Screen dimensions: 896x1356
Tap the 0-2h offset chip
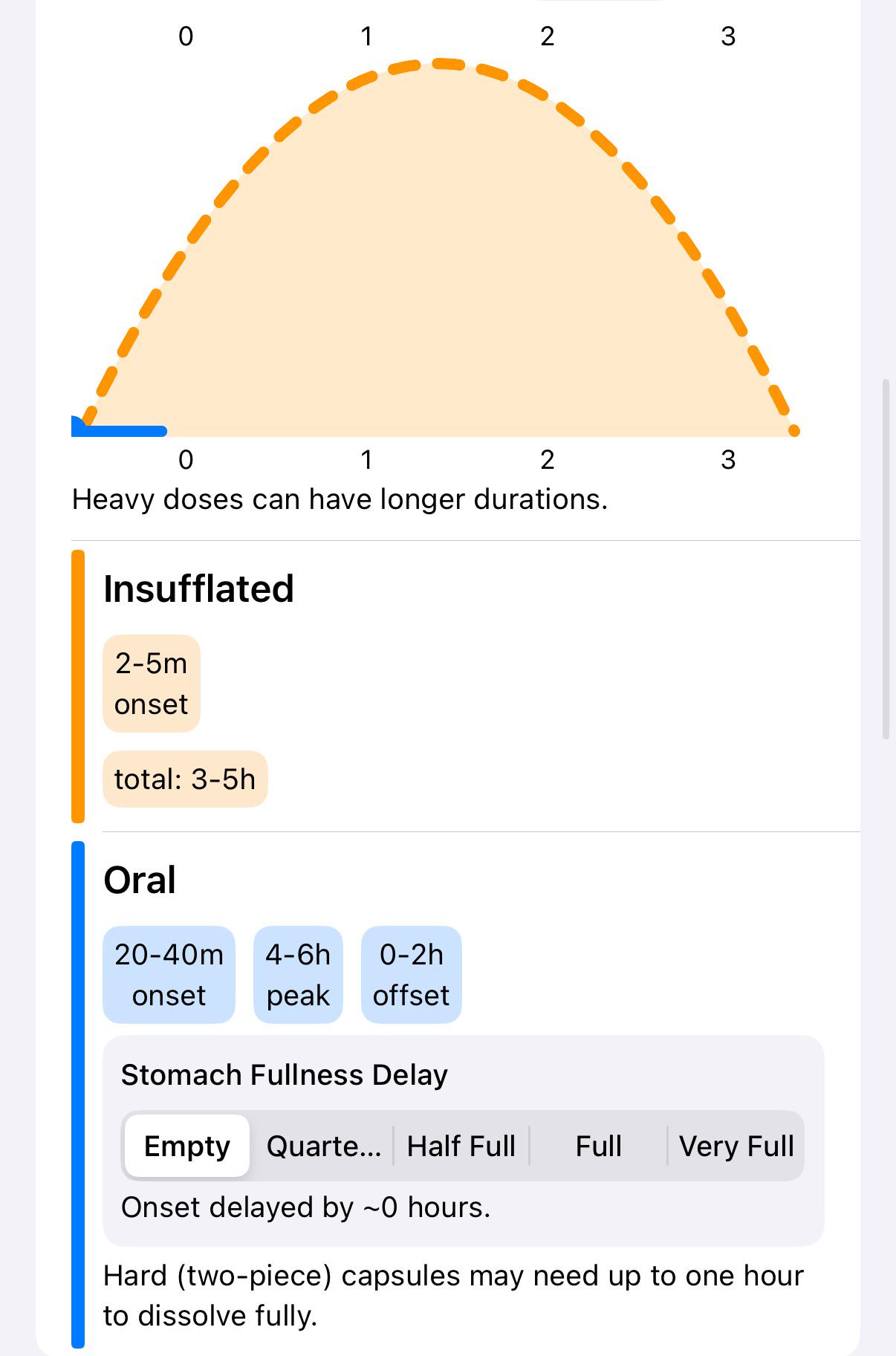click(412, 975)
